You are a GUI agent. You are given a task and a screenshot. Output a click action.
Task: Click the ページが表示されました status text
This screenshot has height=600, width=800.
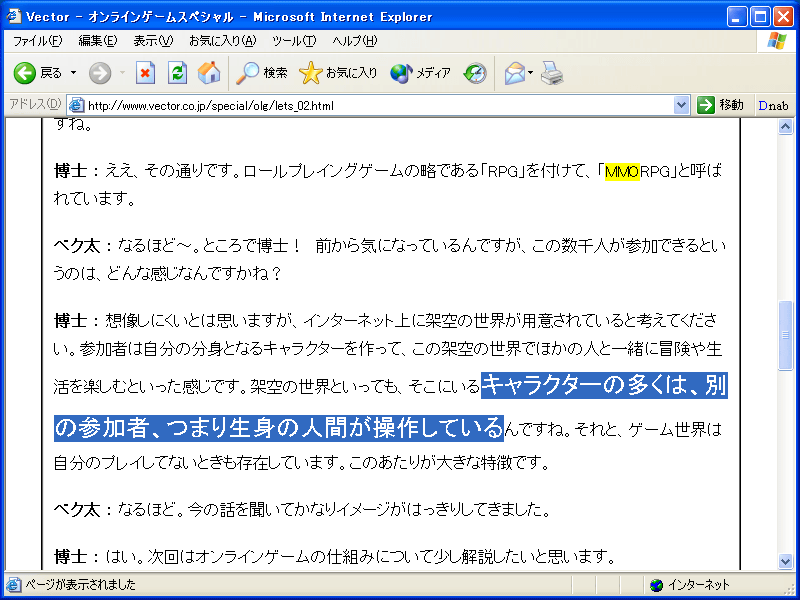point(80,585)
